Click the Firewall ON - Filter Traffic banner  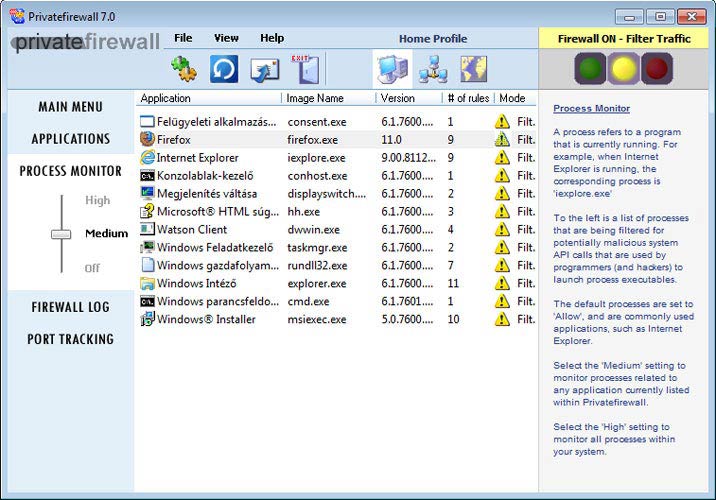point(624,38)
